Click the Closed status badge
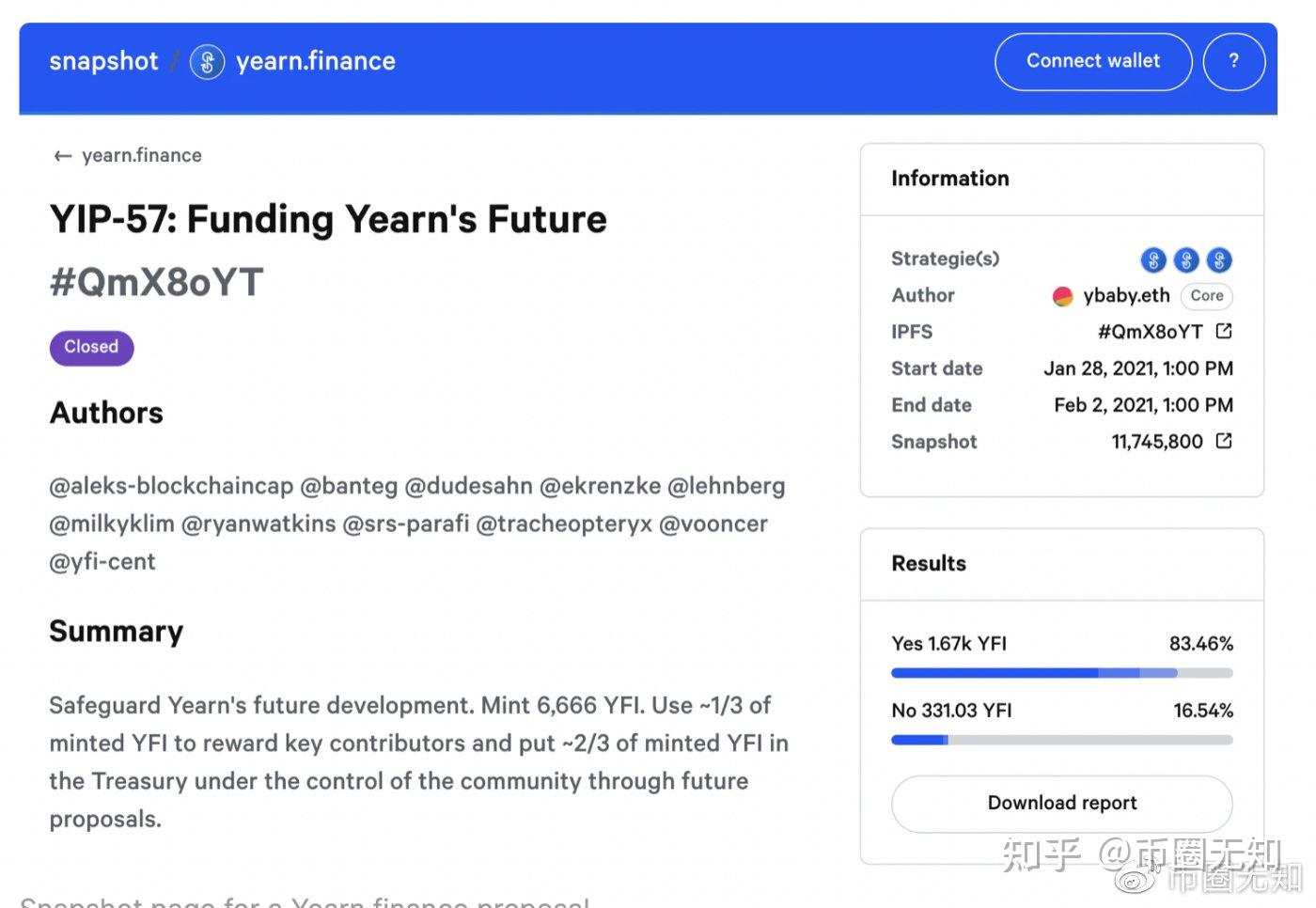Image resolution: width=1316 pixels, height=908 pixels. click(91, 348)
